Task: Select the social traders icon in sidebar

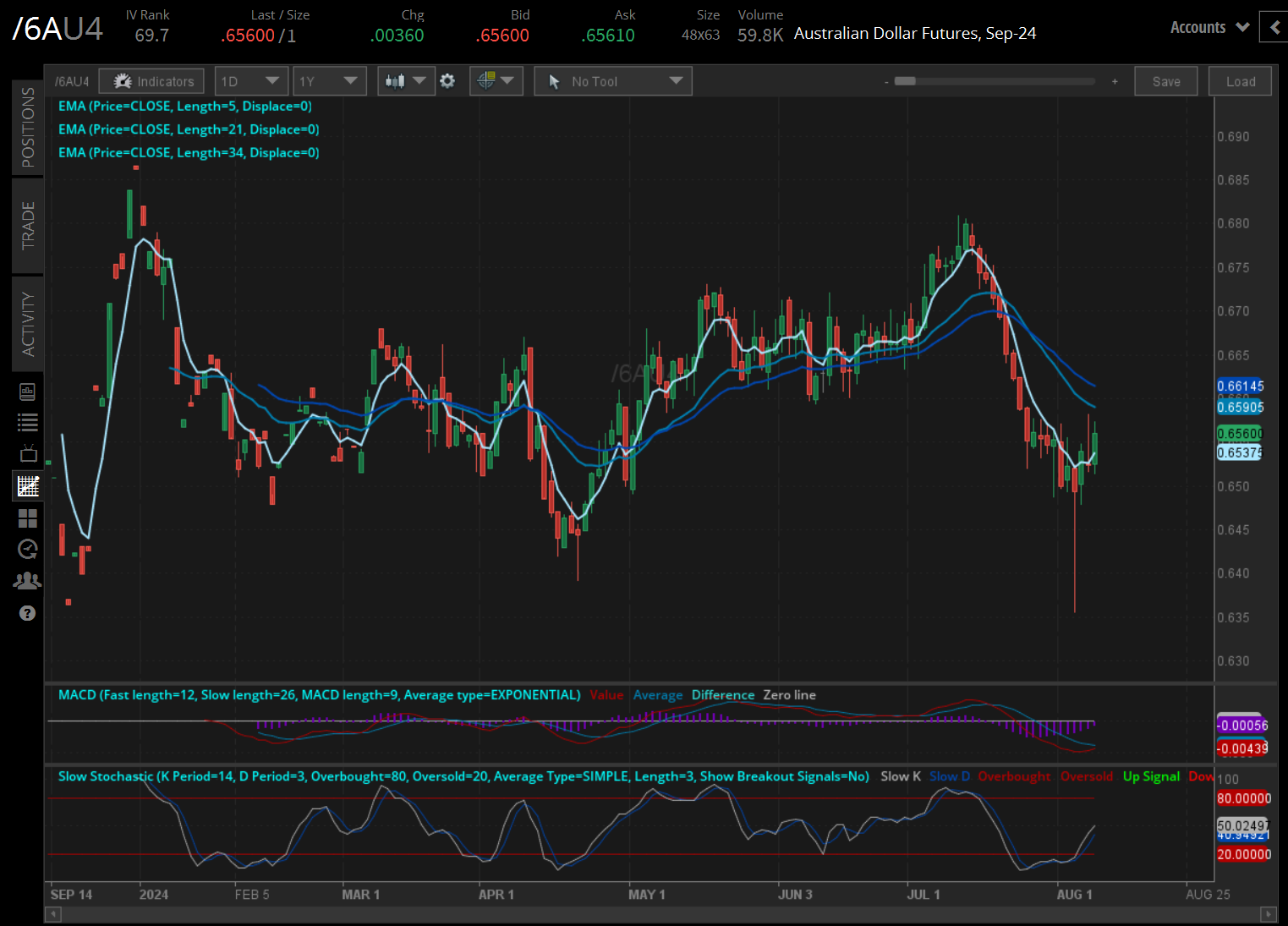Action: click(x=27, y=580)
